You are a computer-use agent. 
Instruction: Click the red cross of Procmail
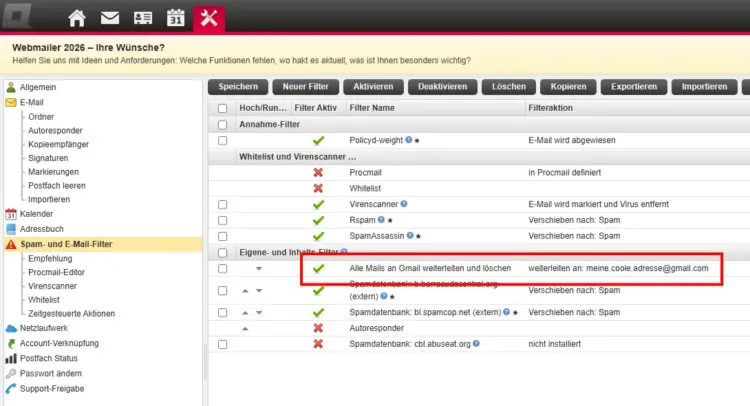(x=318, y=173)
